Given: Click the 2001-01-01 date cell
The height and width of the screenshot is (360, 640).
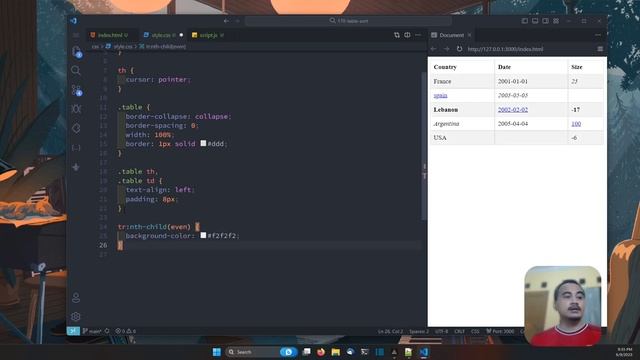Looking at the screenshot, I should (531, 81).
